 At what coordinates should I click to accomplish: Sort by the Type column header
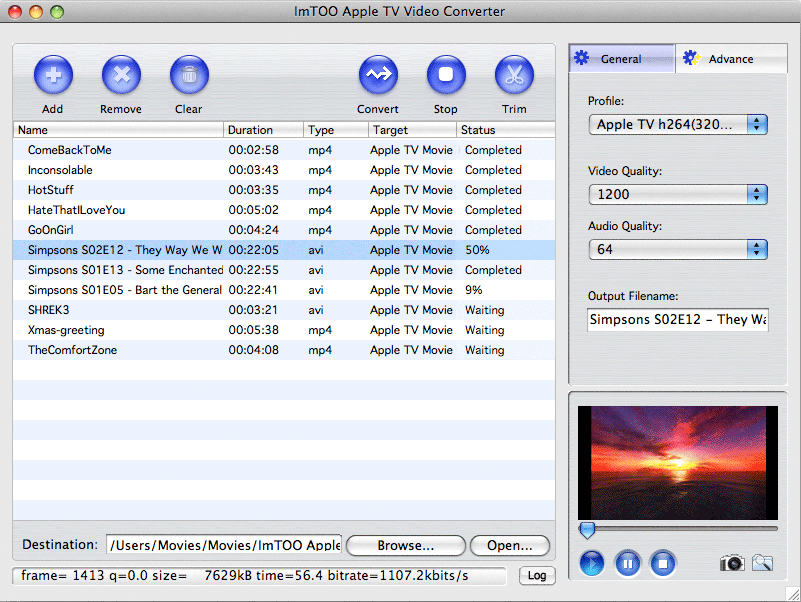coord(336,130)
